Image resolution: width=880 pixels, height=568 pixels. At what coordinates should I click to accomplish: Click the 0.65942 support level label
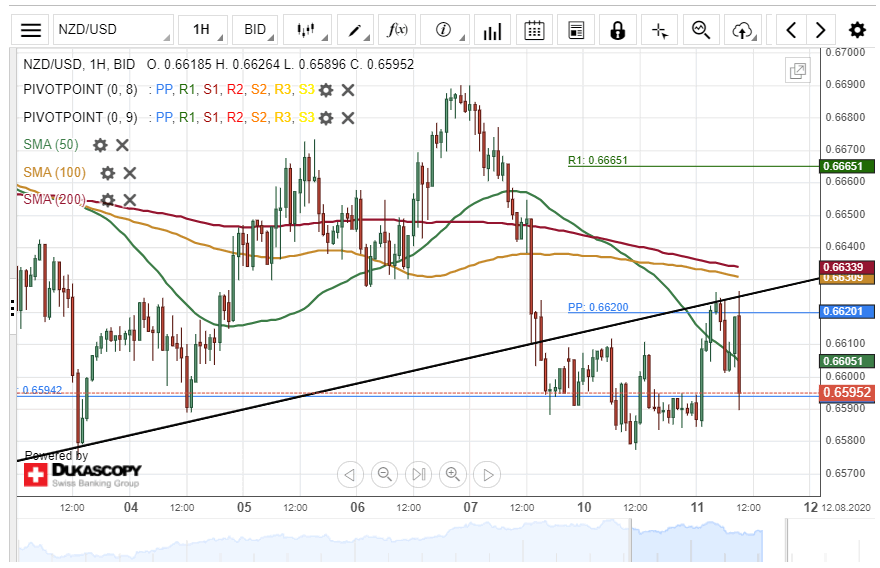click(40, 390)
